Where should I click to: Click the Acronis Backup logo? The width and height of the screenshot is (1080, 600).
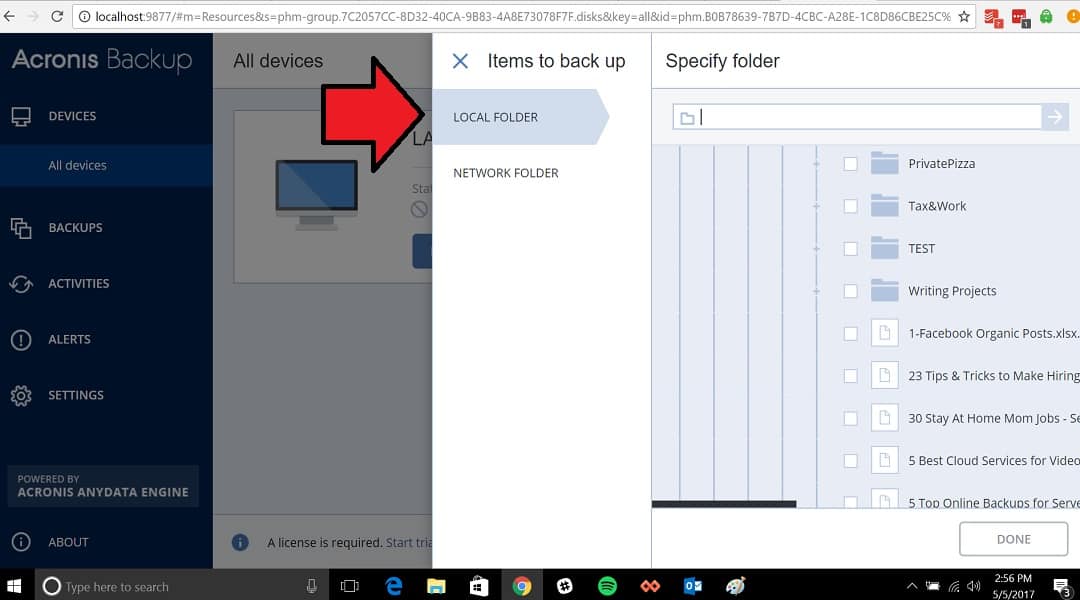click(x=102, y=61)
